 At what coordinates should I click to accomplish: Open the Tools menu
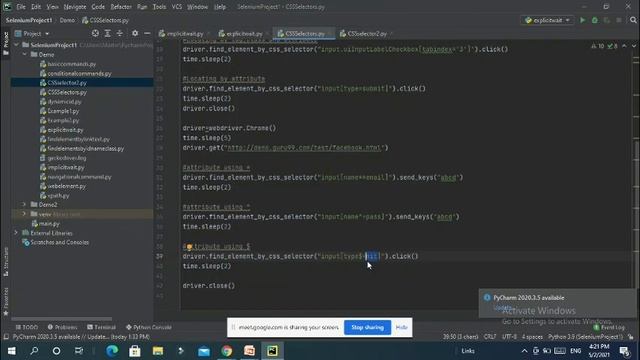pos(159,7)
